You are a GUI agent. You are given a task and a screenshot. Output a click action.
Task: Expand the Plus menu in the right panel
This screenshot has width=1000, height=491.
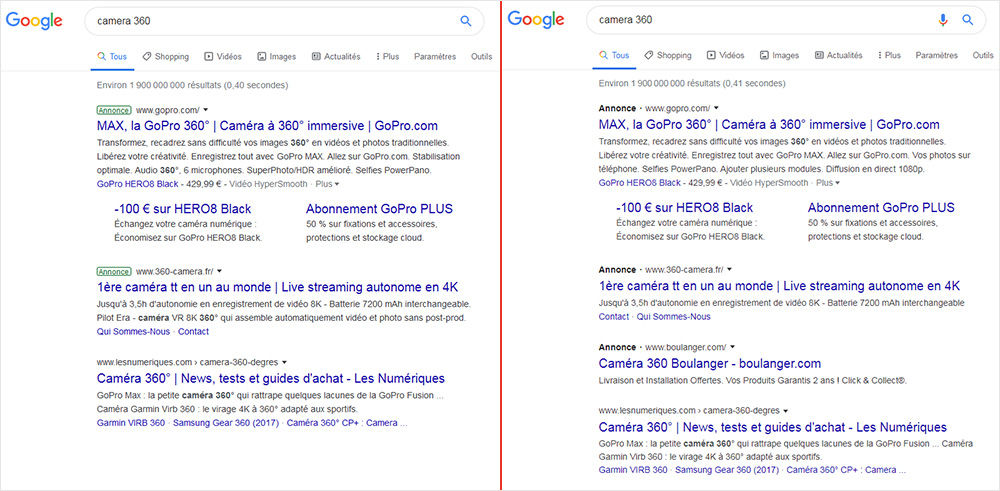(x=890, y=55)
